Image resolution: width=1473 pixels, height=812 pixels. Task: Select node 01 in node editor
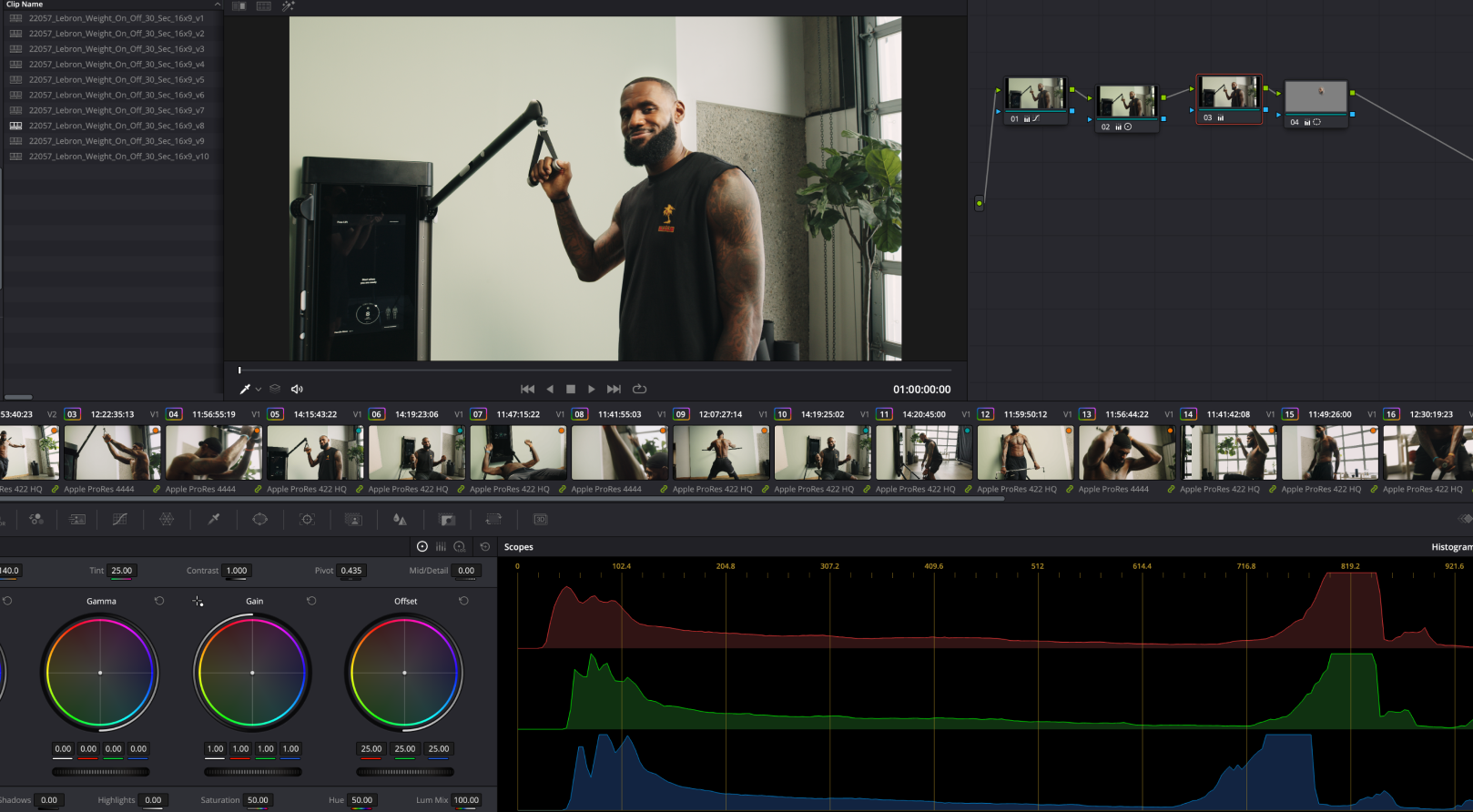pyautogui.click(x=1036, y=100)
